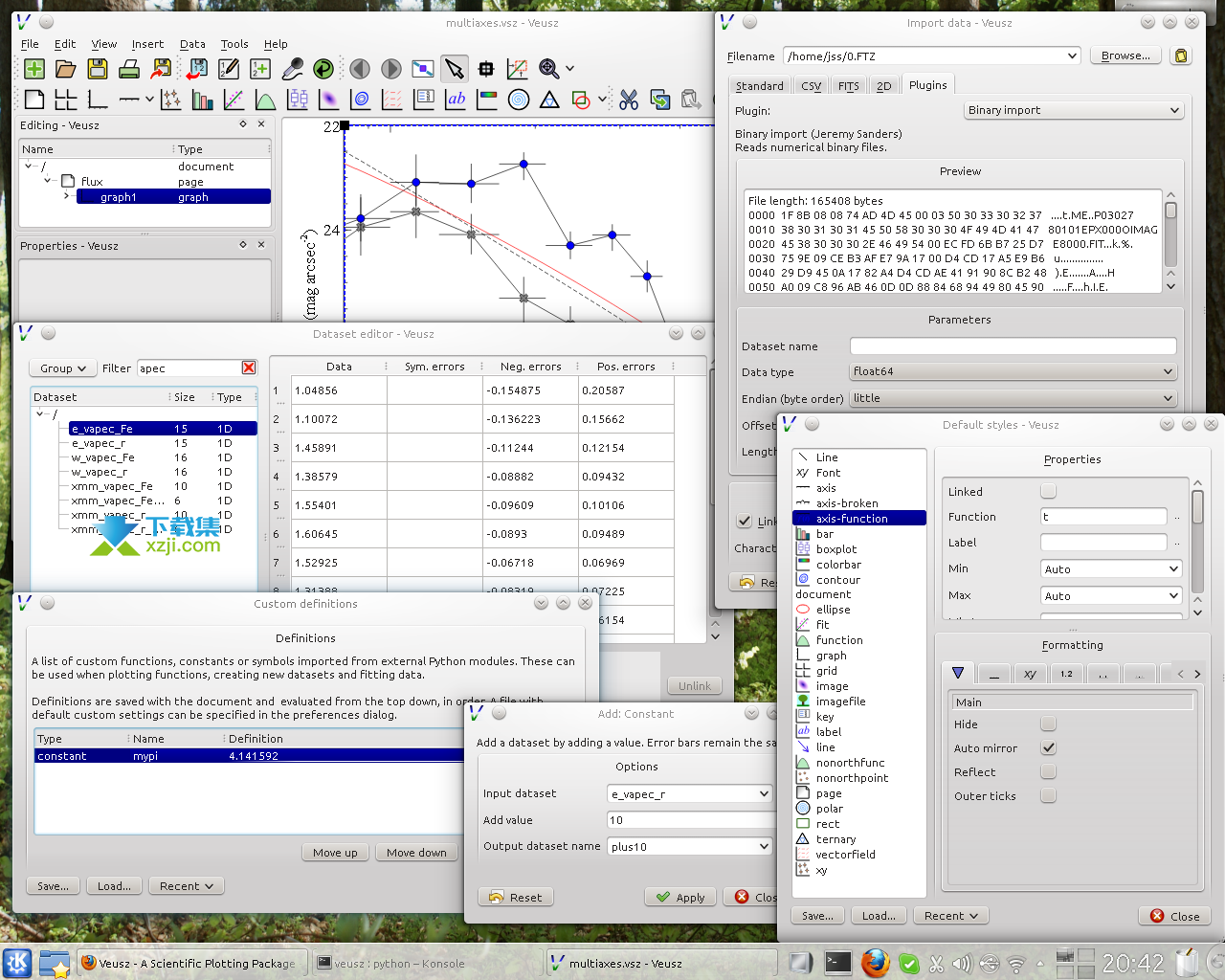Click the new document toolbar icon
1225x980 pixels.
pyautogui.click(x=34, y=68)
